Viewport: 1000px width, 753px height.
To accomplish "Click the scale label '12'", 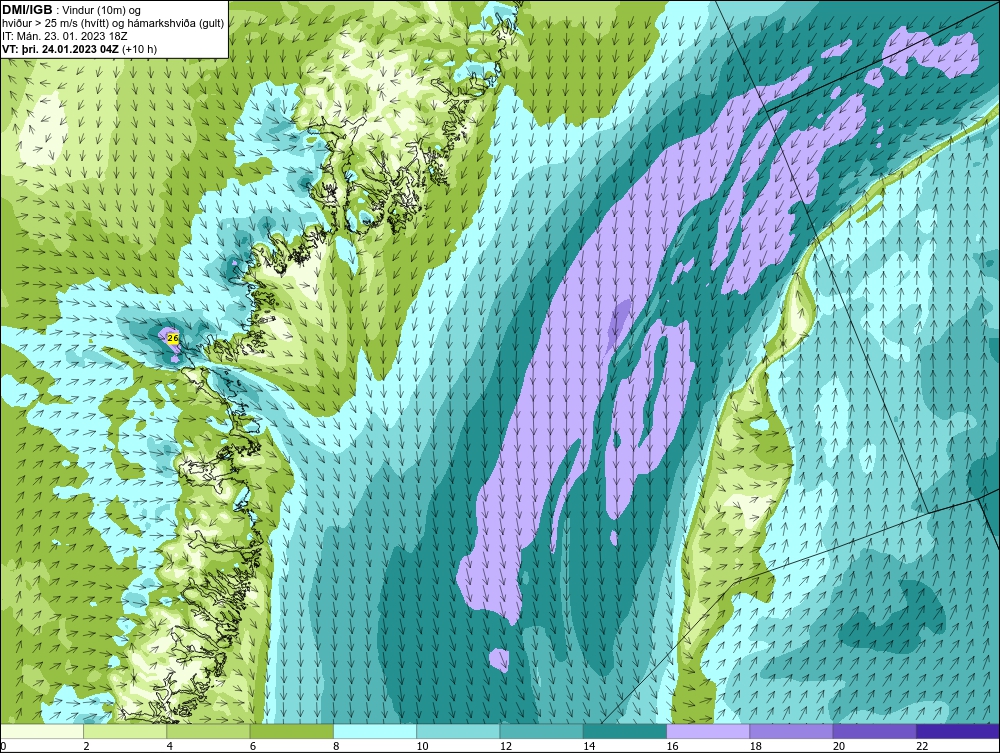I will tap(506, 746).
